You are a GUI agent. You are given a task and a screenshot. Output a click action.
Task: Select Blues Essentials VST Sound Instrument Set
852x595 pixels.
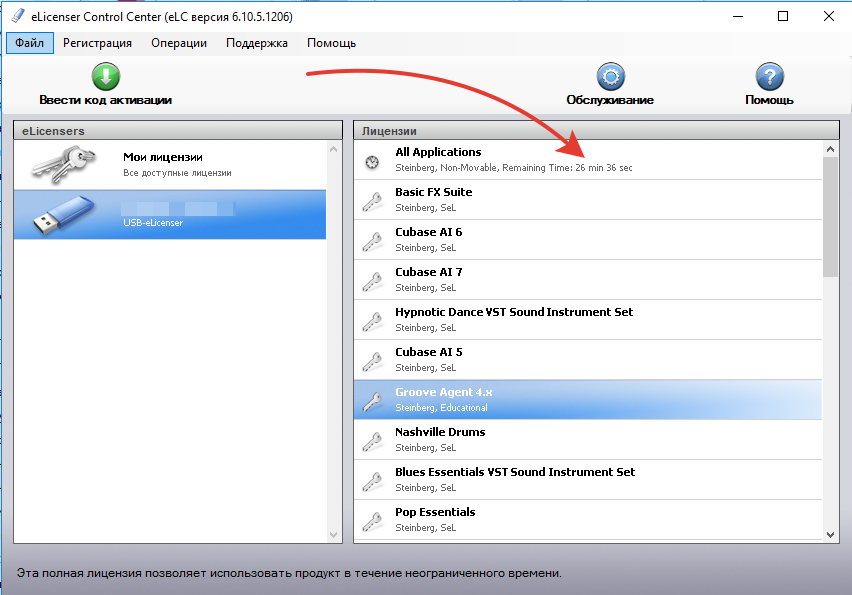(x=587, y=480)
